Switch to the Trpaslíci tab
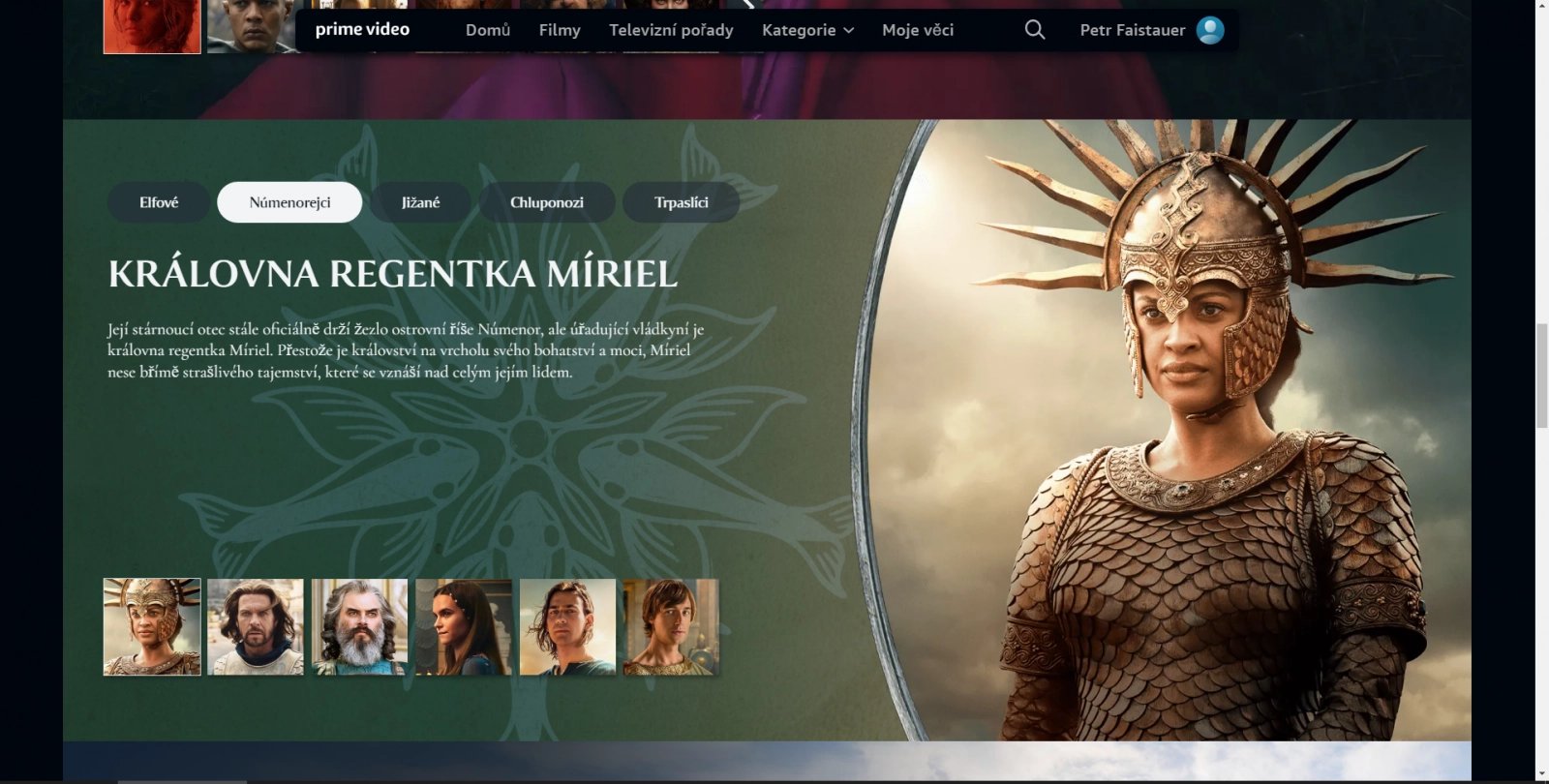Viewport: 1549px width, 784px height. (682, 202)
